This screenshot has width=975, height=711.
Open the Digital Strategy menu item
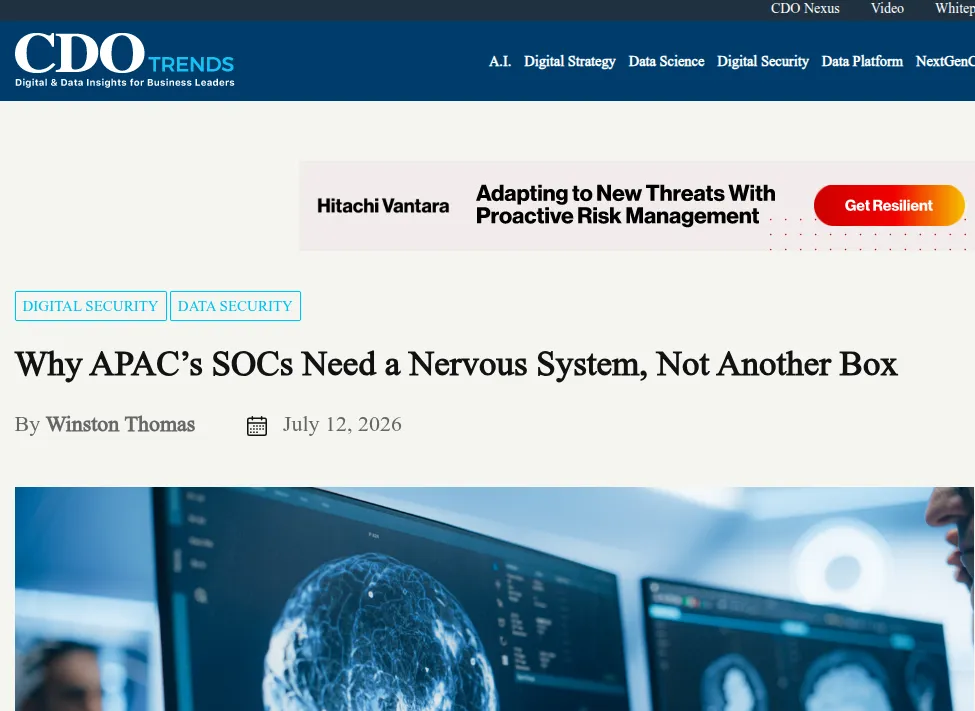[x=570, y=61]
